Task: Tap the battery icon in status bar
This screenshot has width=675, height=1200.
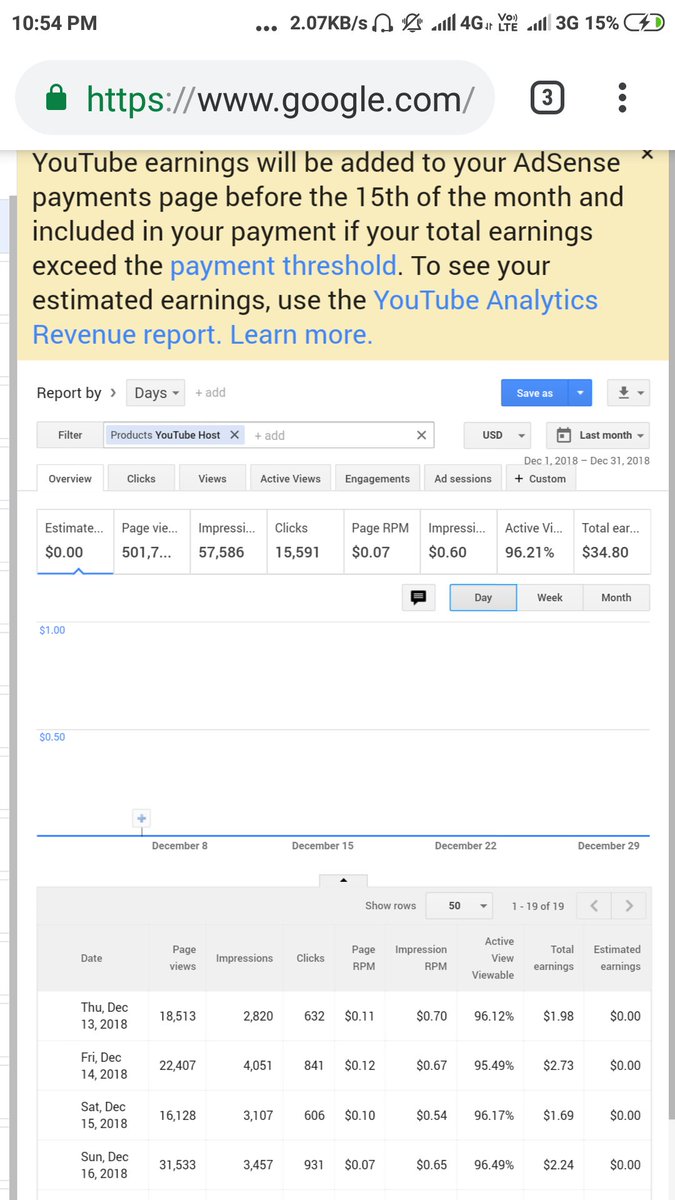Action: [x=642, y=22]
